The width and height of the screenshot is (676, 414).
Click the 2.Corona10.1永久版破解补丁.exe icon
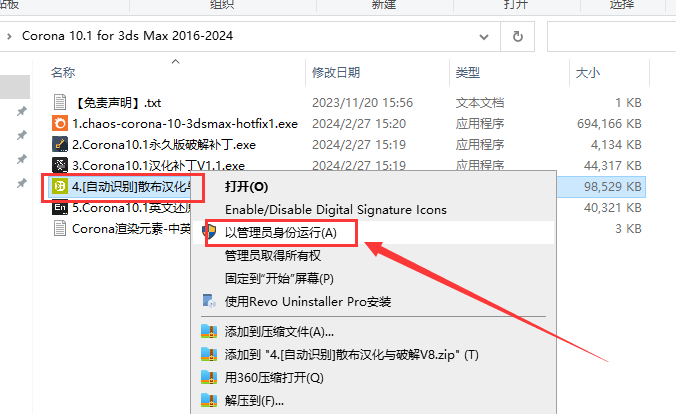[60, 144]
